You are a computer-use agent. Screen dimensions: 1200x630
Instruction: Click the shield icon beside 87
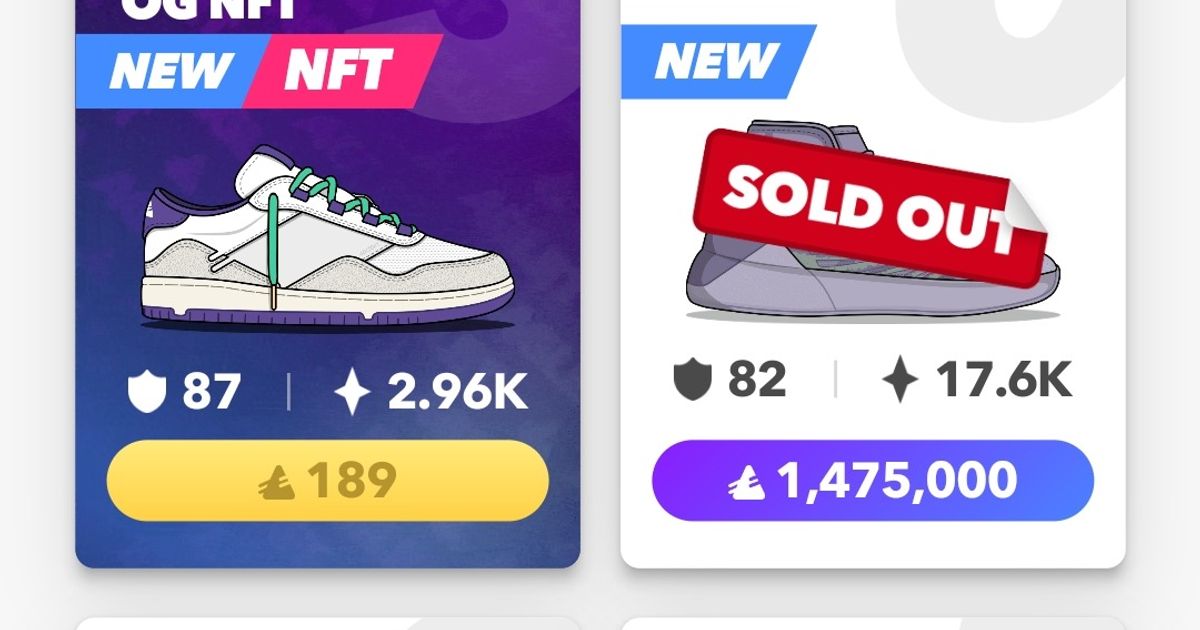point(146,391)
